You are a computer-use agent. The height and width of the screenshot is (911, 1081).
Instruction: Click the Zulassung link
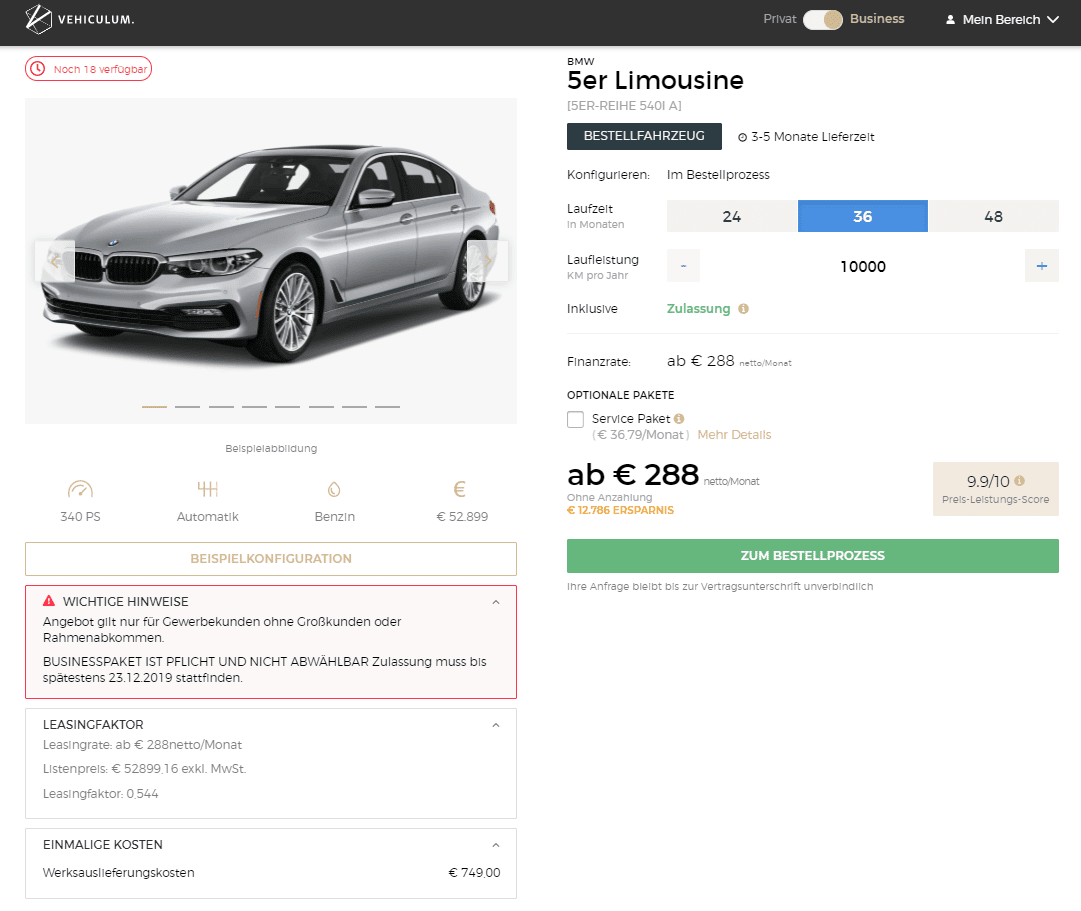click(698, 309)
